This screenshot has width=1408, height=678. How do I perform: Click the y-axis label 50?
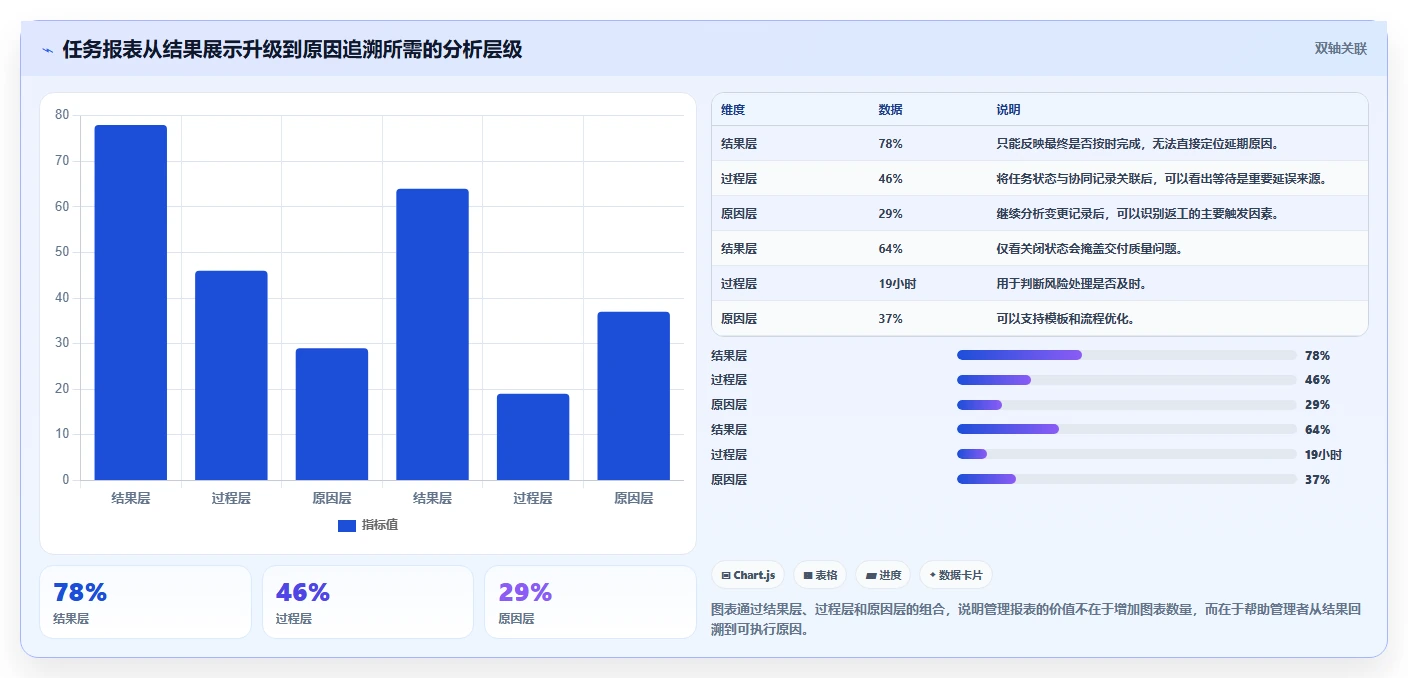tap(62, 252)
